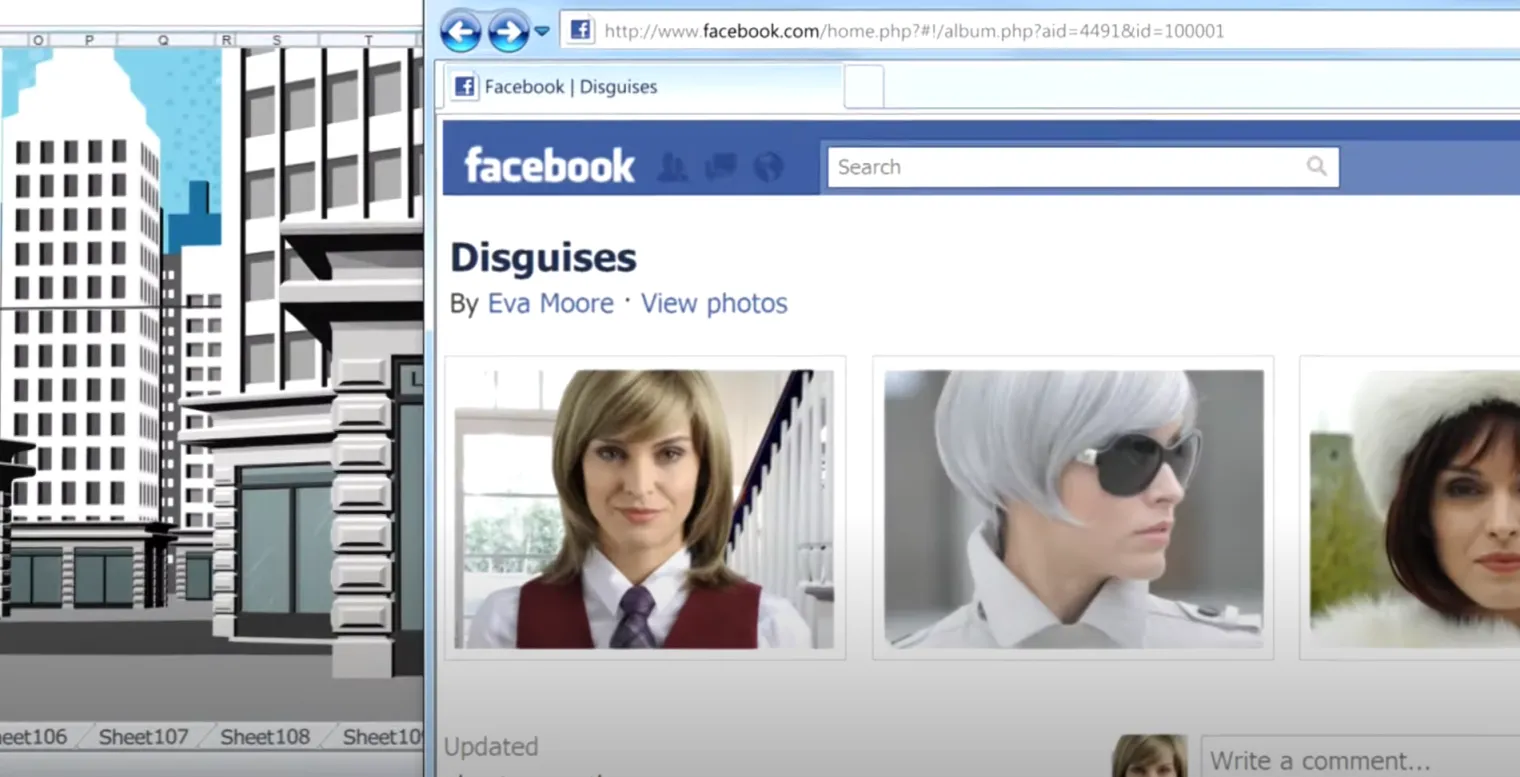
Task: Open the recent pages dropdown arrow
Action: 542,32
